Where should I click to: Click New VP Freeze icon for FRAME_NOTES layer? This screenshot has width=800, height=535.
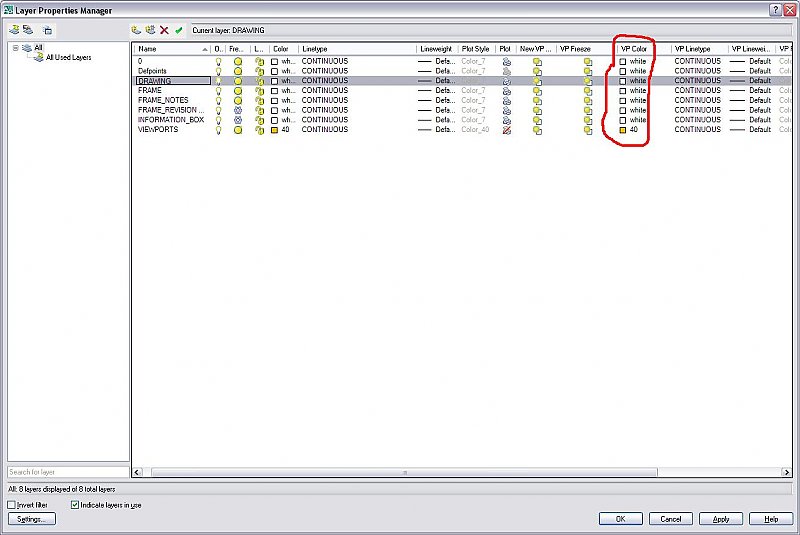click(537, 100)
